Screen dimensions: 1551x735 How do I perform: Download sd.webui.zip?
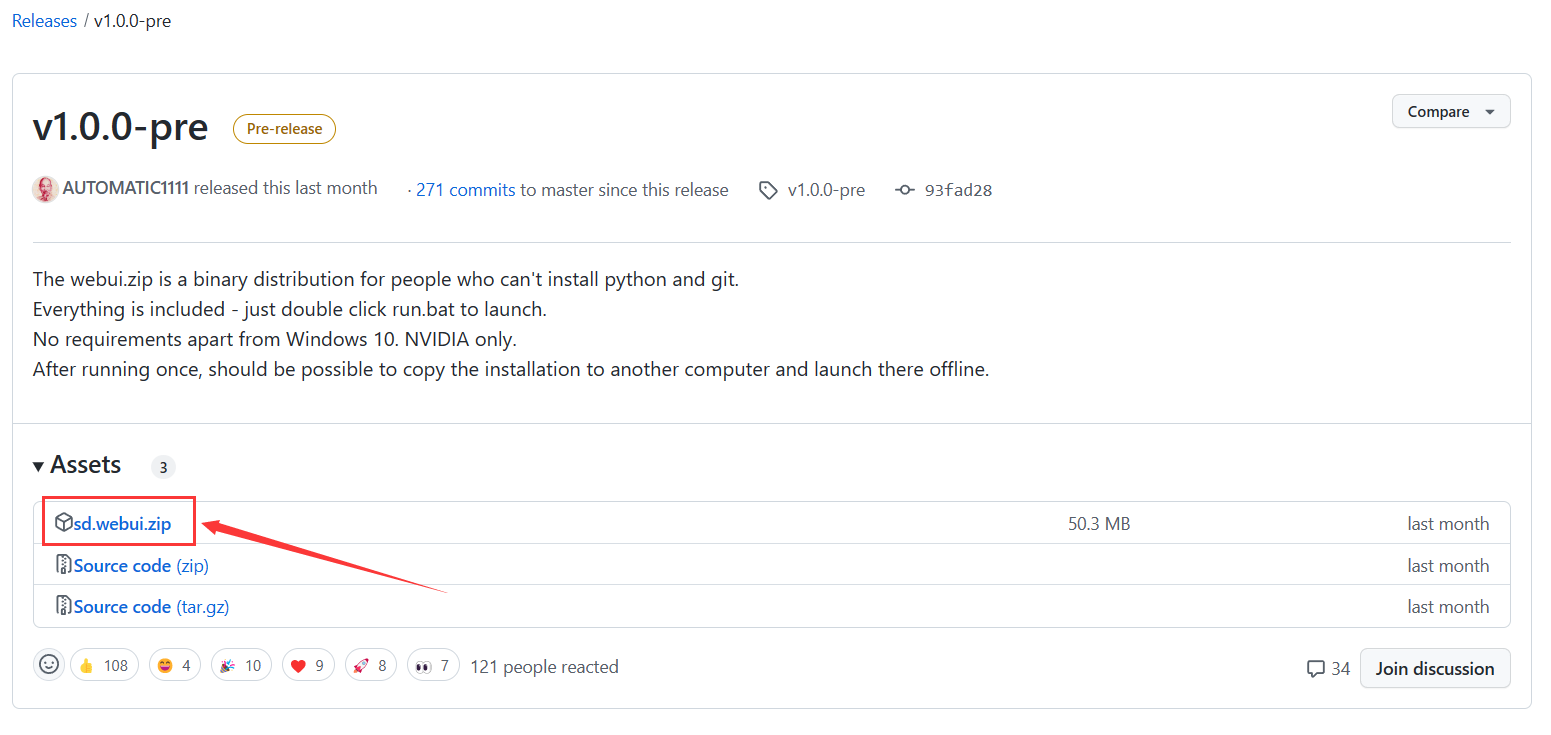(x=122, y=524)
